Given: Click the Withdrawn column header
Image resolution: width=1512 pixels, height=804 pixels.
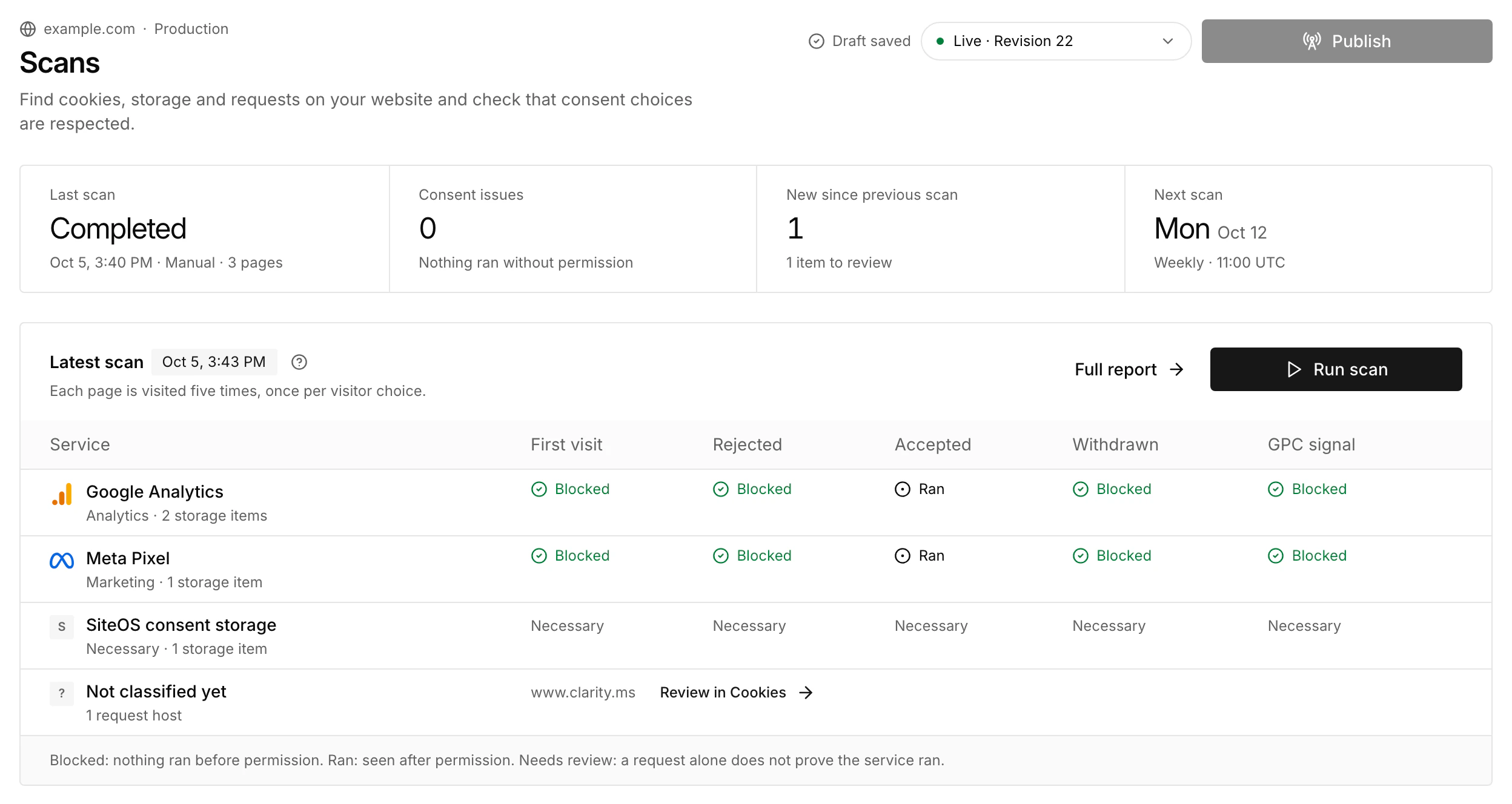Looking at the screenshot, I should [1115, 444].
